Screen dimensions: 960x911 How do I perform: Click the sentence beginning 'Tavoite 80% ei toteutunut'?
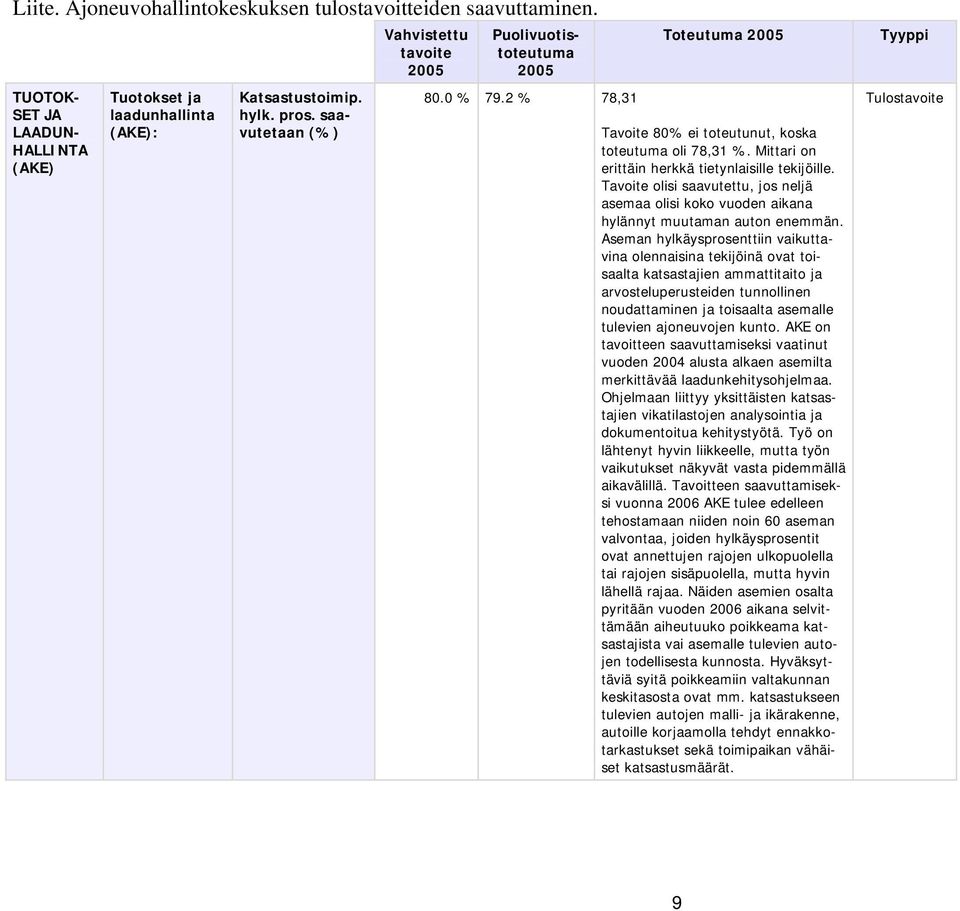(x=709, y=142)
